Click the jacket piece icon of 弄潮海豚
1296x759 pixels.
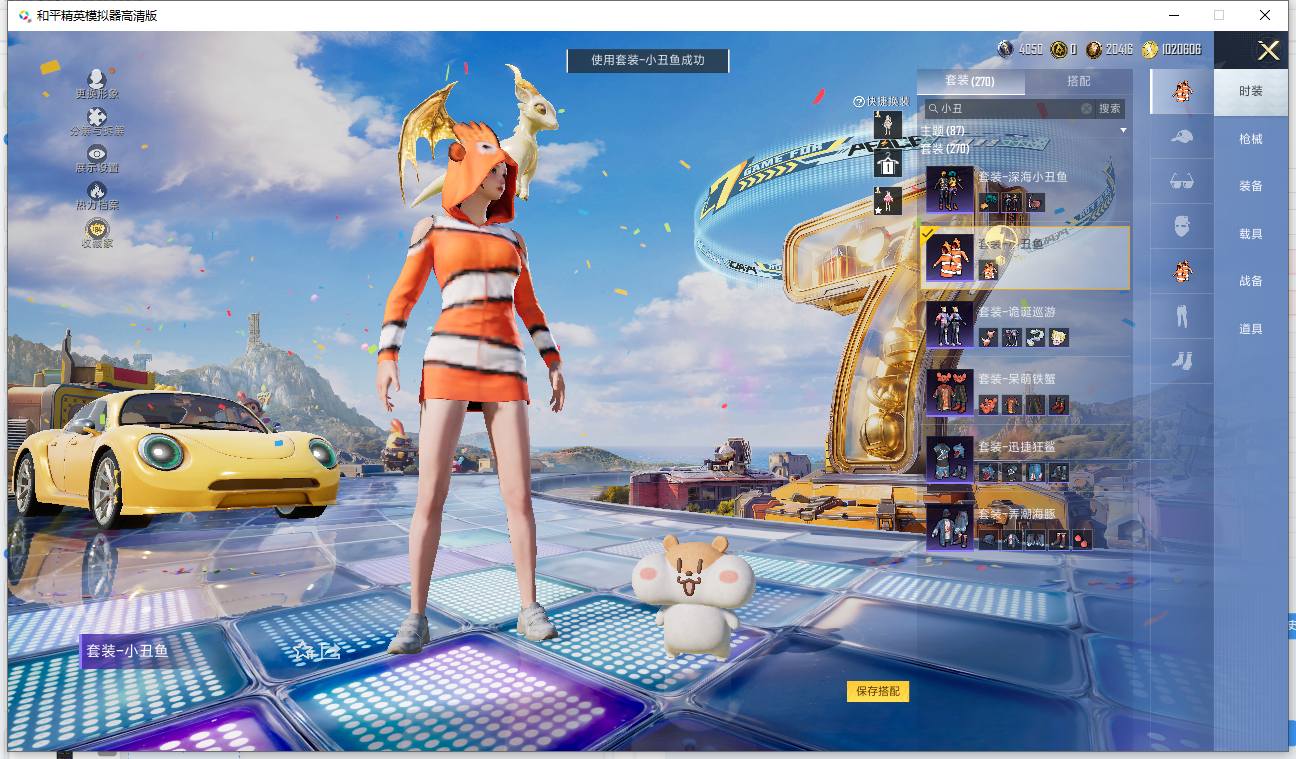coord(1012,540)
